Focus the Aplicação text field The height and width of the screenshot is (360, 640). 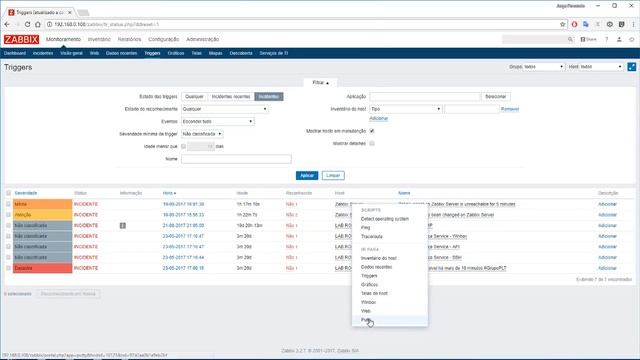(425, 97)
